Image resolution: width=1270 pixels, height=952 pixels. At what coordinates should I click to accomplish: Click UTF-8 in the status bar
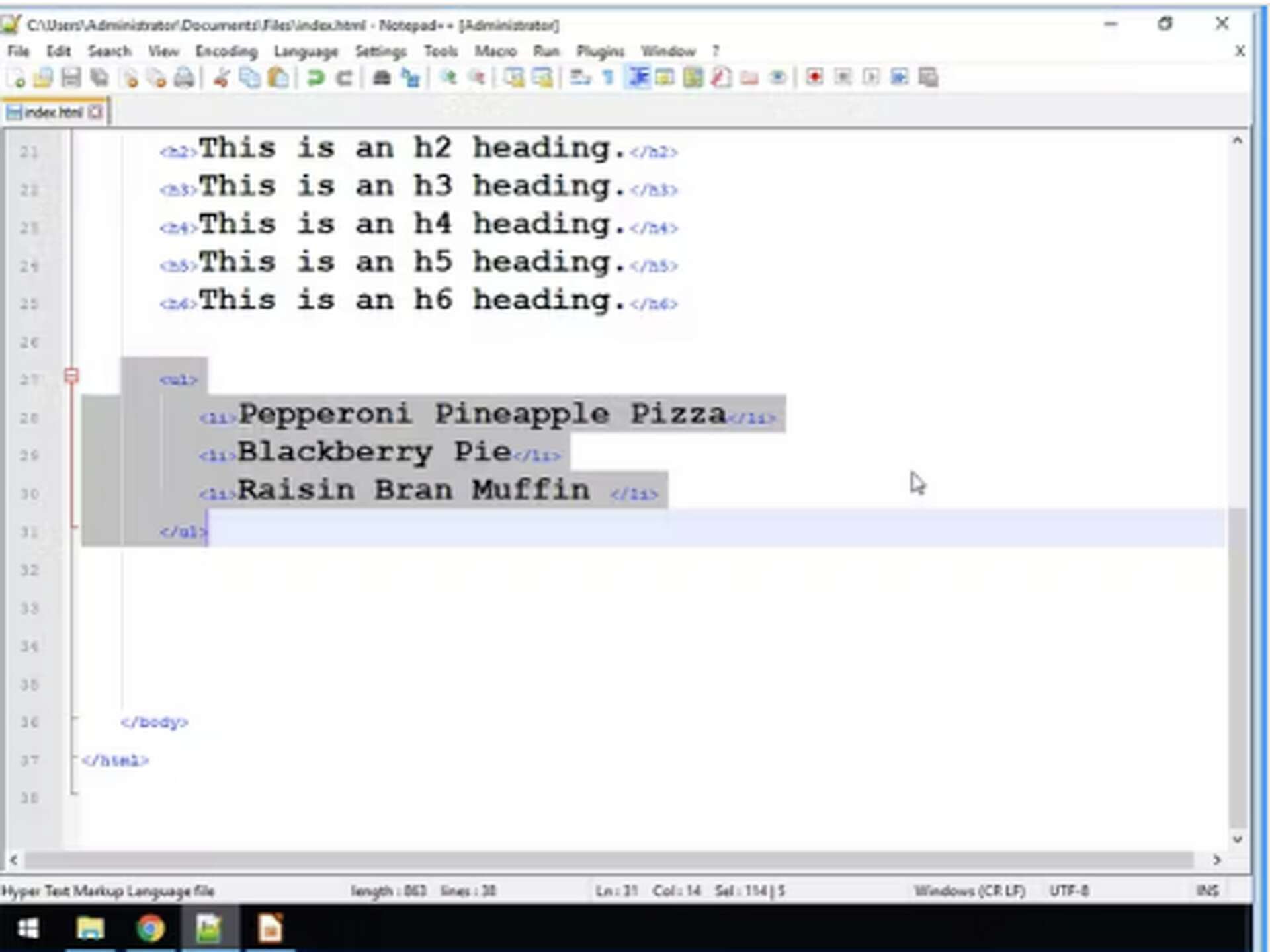pos(1069,891)
